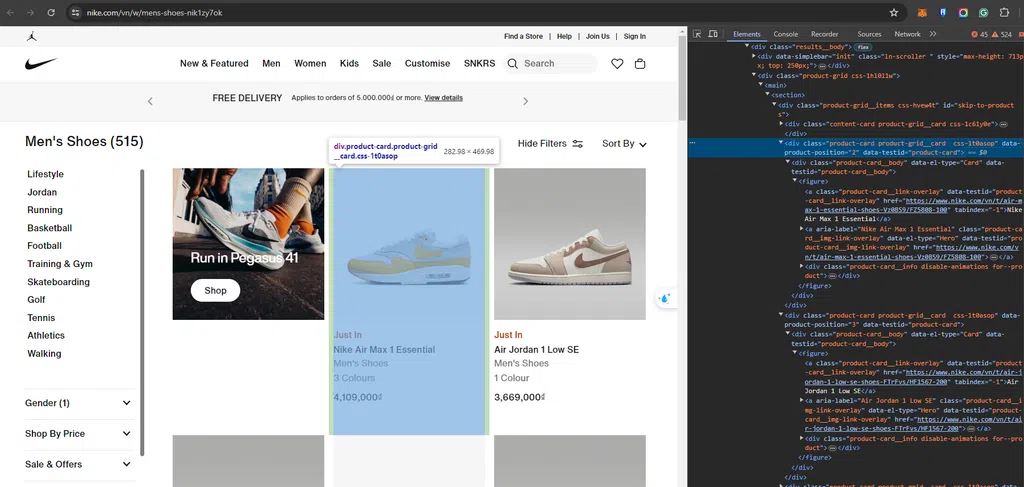Image resolution: width=1024 pixels, height=487 pixels.
Task: Open the blue shield extension icon
Action: pyautogui.click(x=943, y=12)
